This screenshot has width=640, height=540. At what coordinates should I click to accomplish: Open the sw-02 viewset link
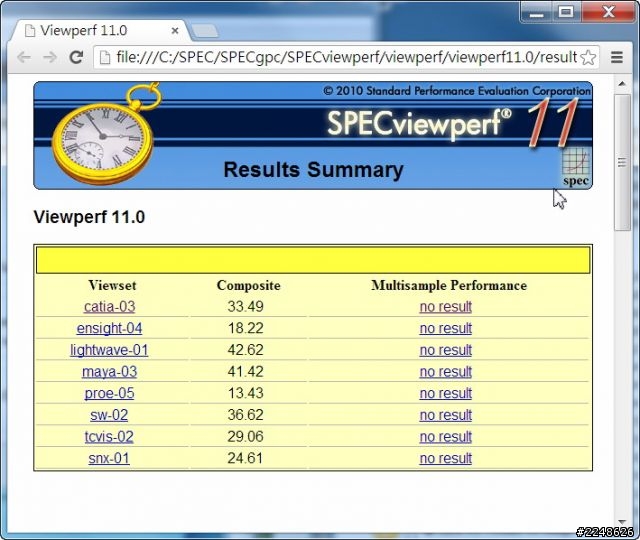tap(109, 415)
